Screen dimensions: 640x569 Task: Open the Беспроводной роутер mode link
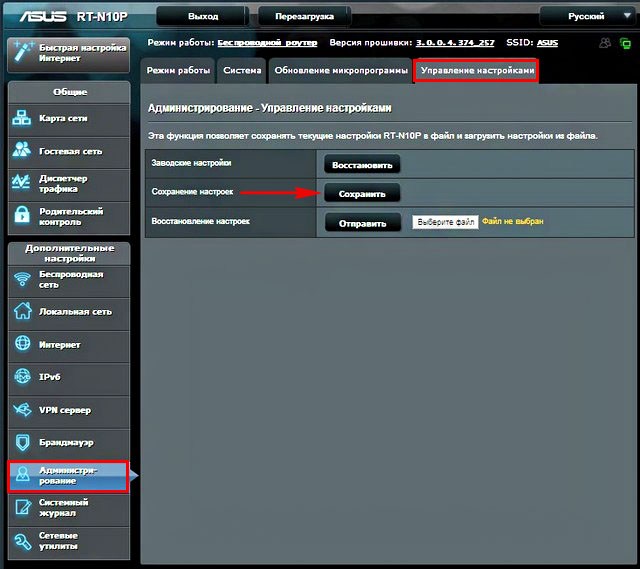[x=267, y=42]
